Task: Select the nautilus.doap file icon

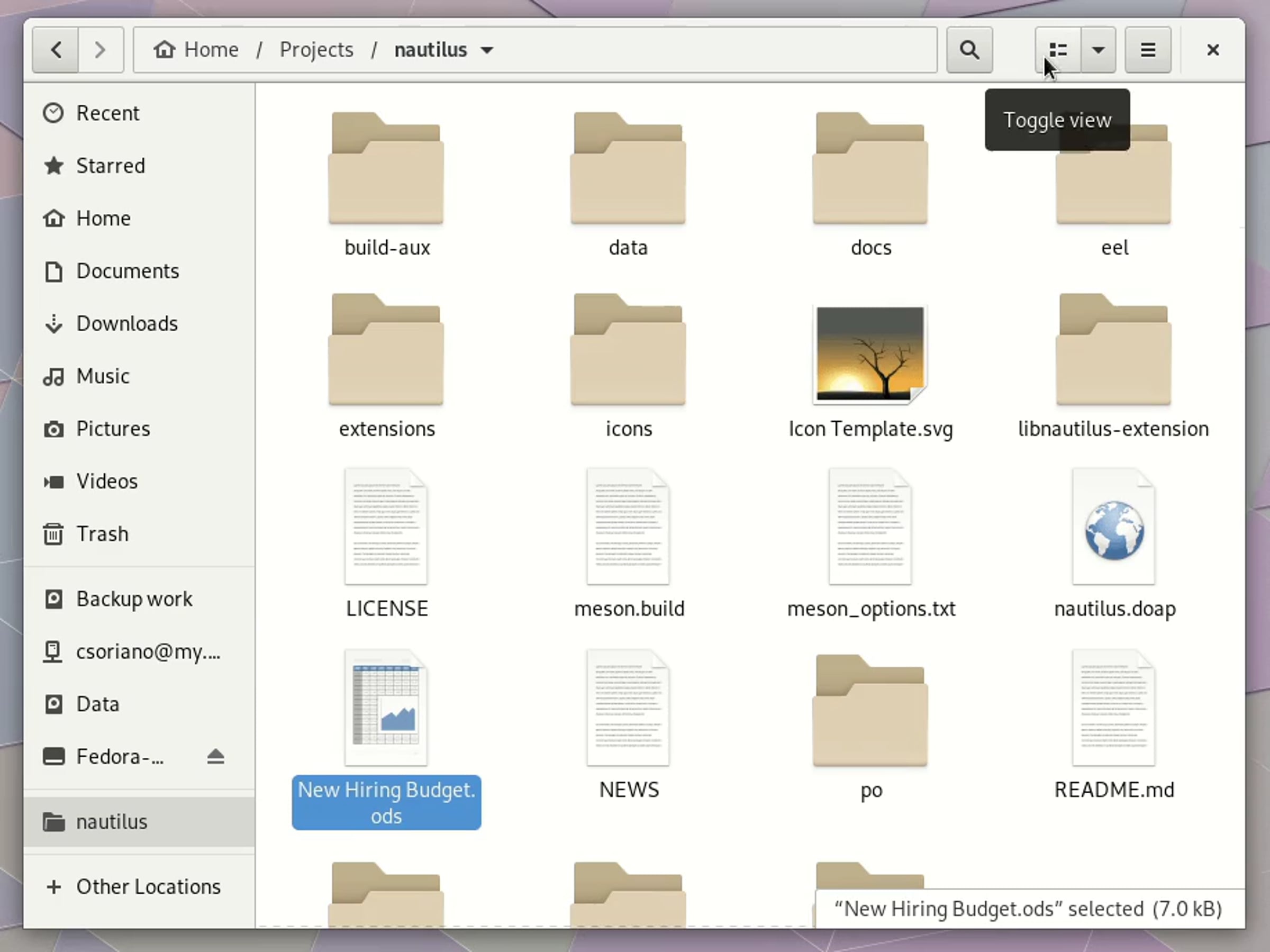Action: point(1114,527)
